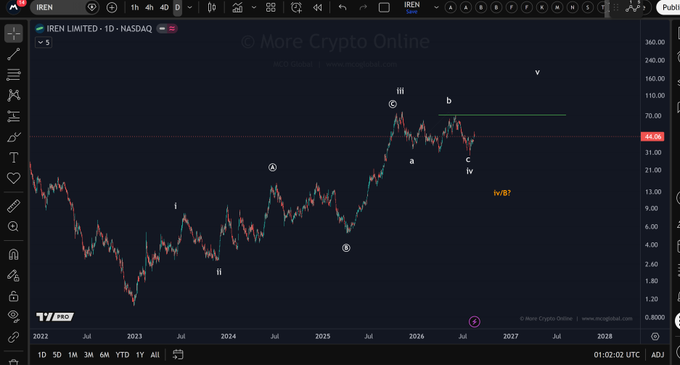Expand the layout name dropdown arrow
Viewport: 680px width, 365px height.
(436, 7)
